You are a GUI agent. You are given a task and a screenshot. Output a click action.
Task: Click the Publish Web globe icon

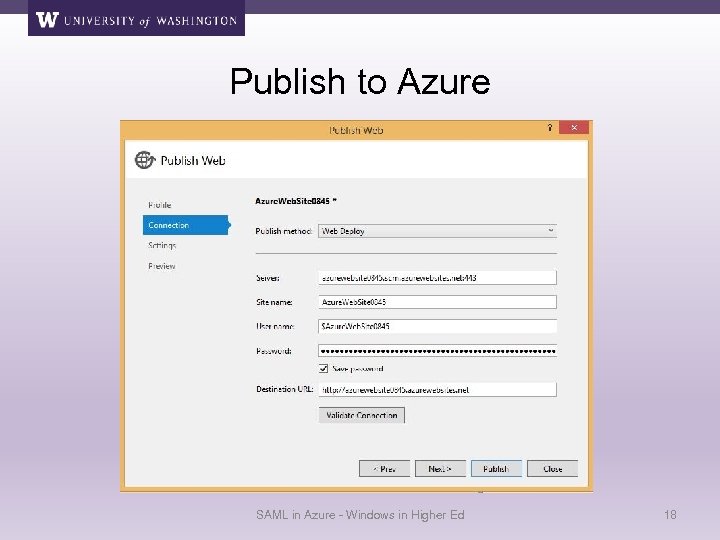tap(145, 160)
